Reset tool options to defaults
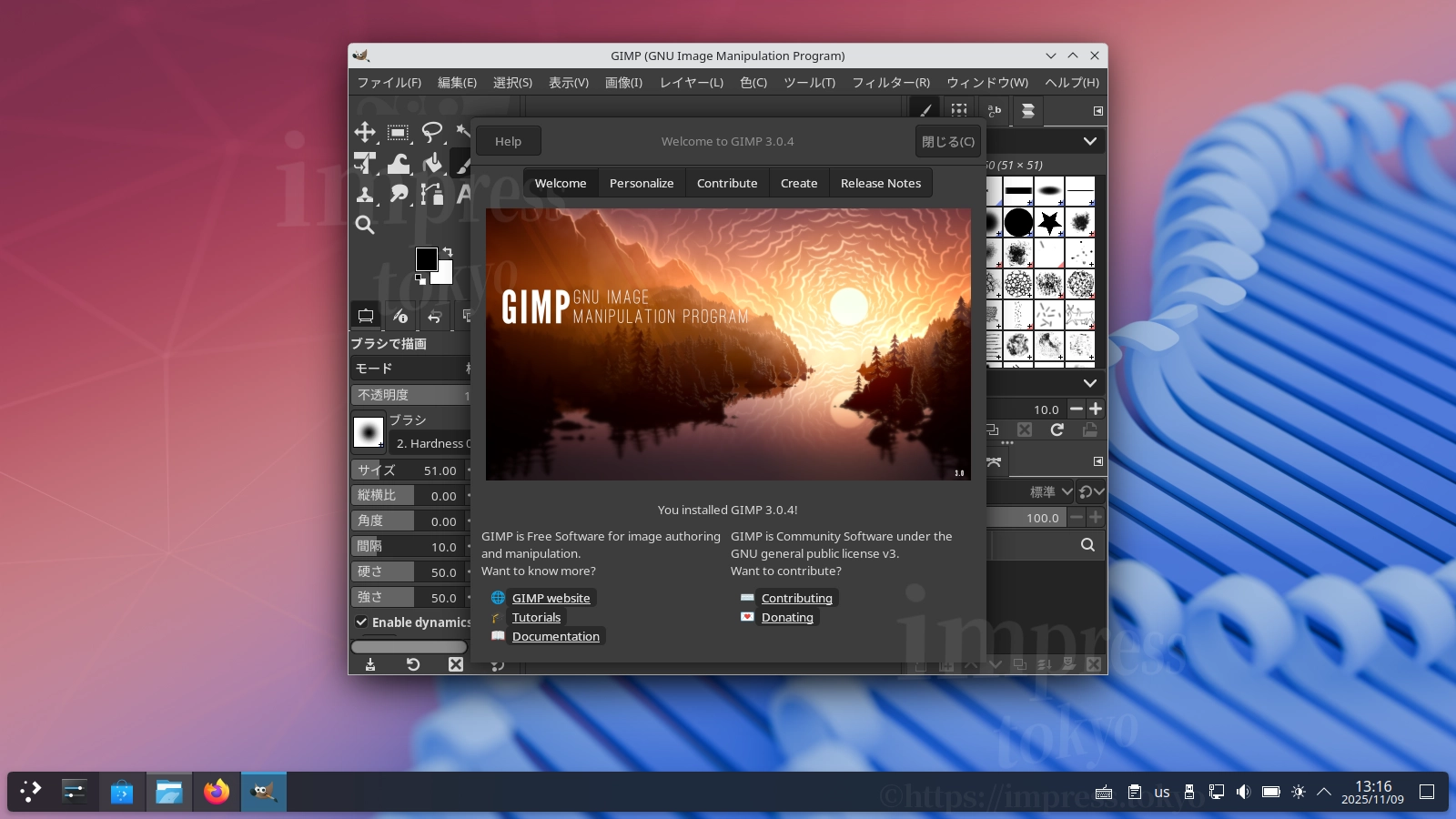 (x=413, y=664)
